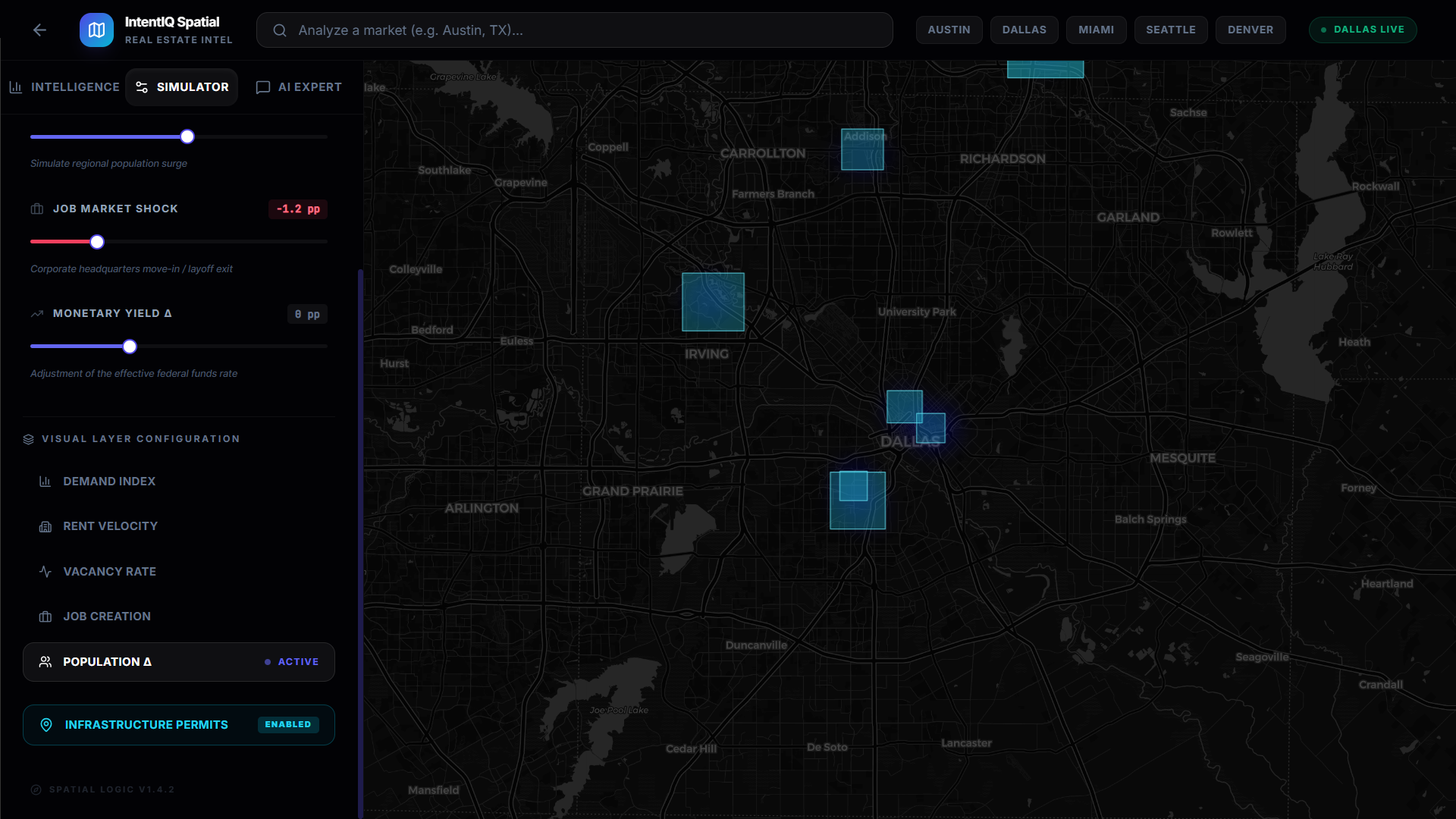Click the Rent Velocity building icon
This screenshot has height=819, width=1456.
(x=45, y=526)
